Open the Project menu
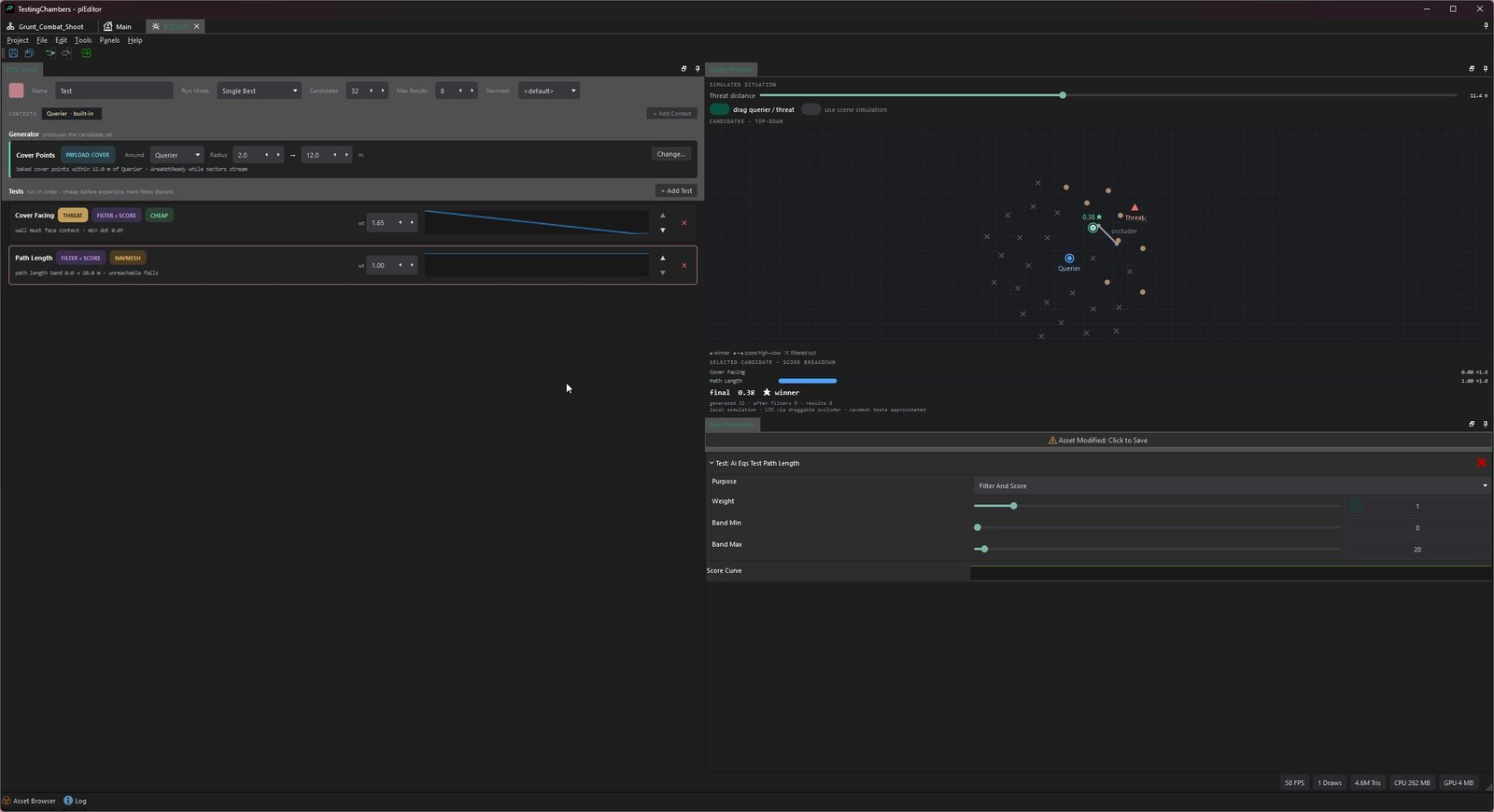The image size is (1494, 812). [18, 40]
